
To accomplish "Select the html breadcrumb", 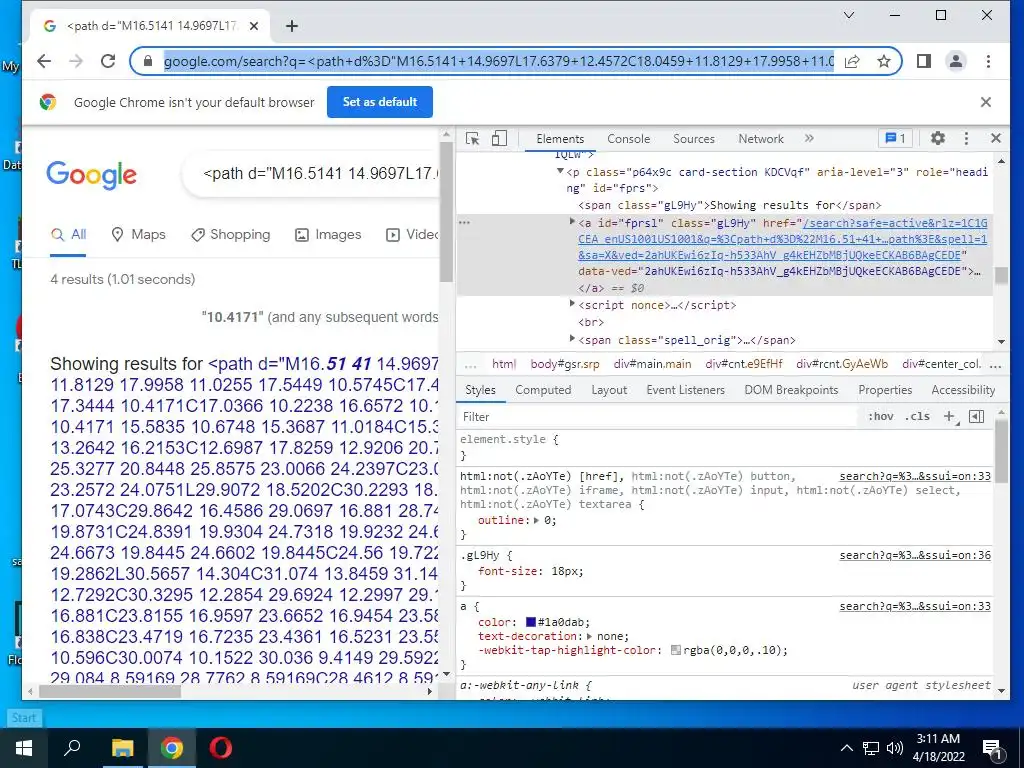I will (x=504, y=364).
